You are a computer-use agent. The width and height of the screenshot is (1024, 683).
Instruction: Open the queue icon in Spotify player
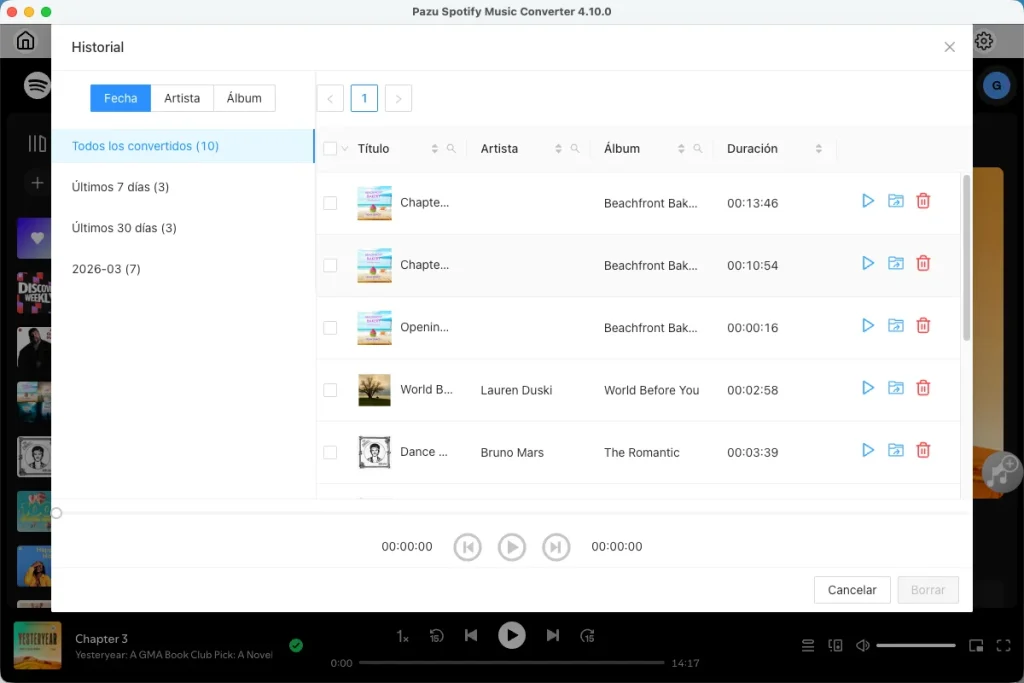(808, 646)
